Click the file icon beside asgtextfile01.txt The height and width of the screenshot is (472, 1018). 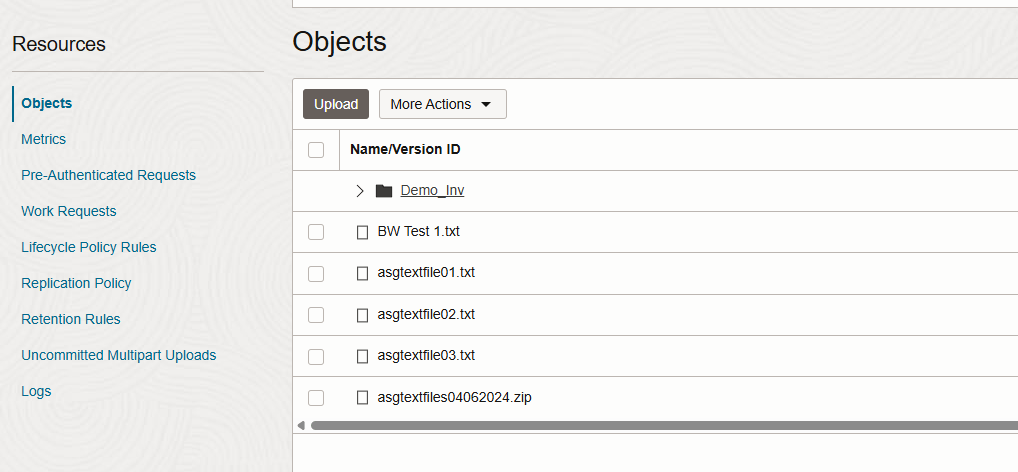click(x=363, y=273)
